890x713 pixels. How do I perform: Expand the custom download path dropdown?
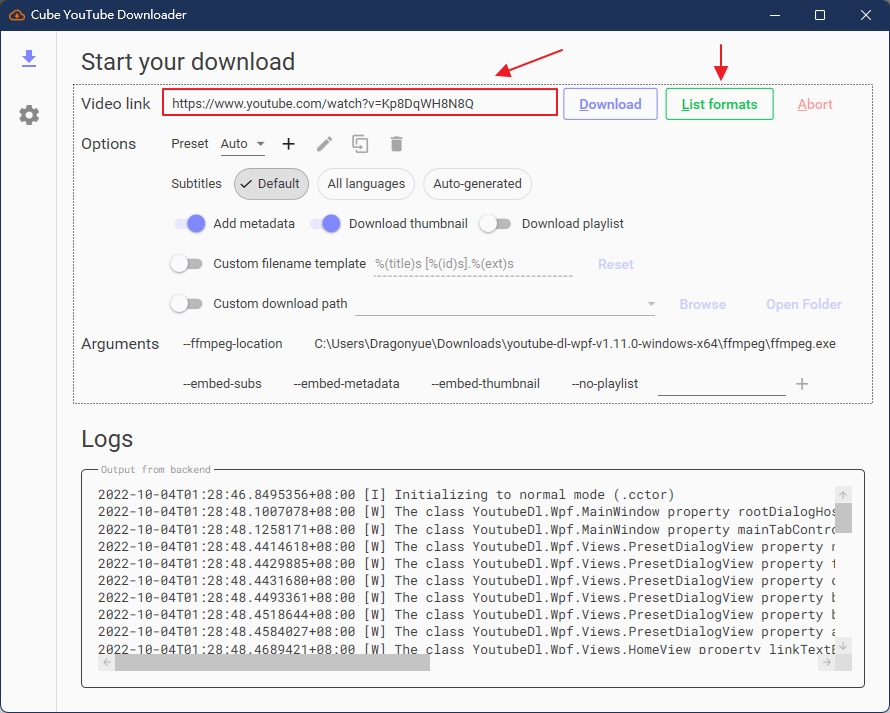click(x=651, y=304)
